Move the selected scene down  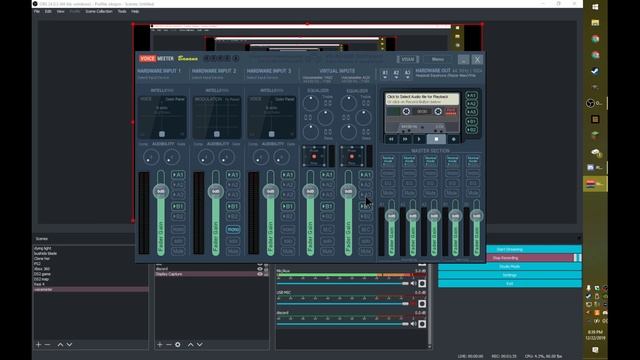(x=69, y=344)
